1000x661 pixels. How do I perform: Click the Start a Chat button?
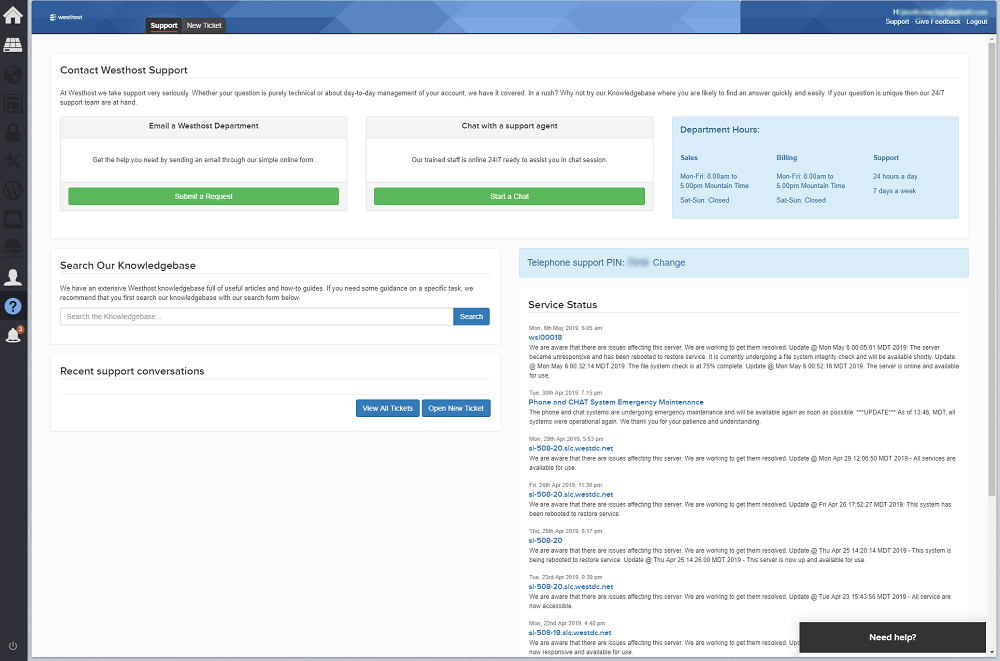click(509, 197)
